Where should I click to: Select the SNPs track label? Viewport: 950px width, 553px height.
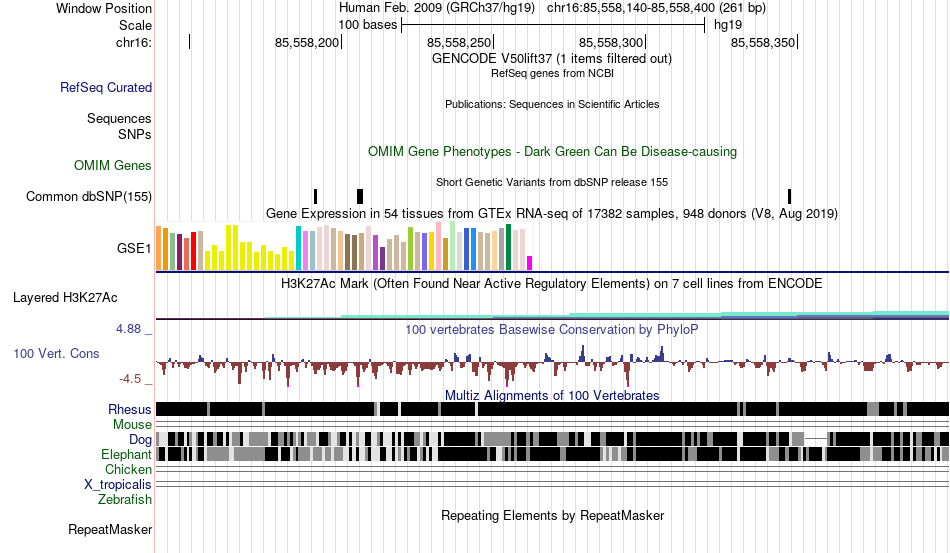pos(135,134)
